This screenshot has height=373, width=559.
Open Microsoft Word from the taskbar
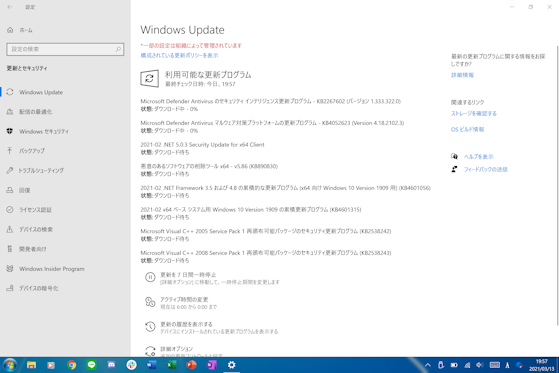click(152, 365)
